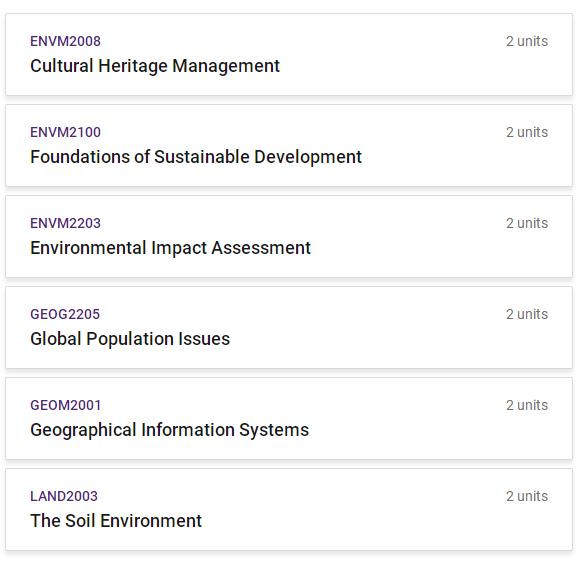Select the ENVM2100 course code

[x=65, y=132]
